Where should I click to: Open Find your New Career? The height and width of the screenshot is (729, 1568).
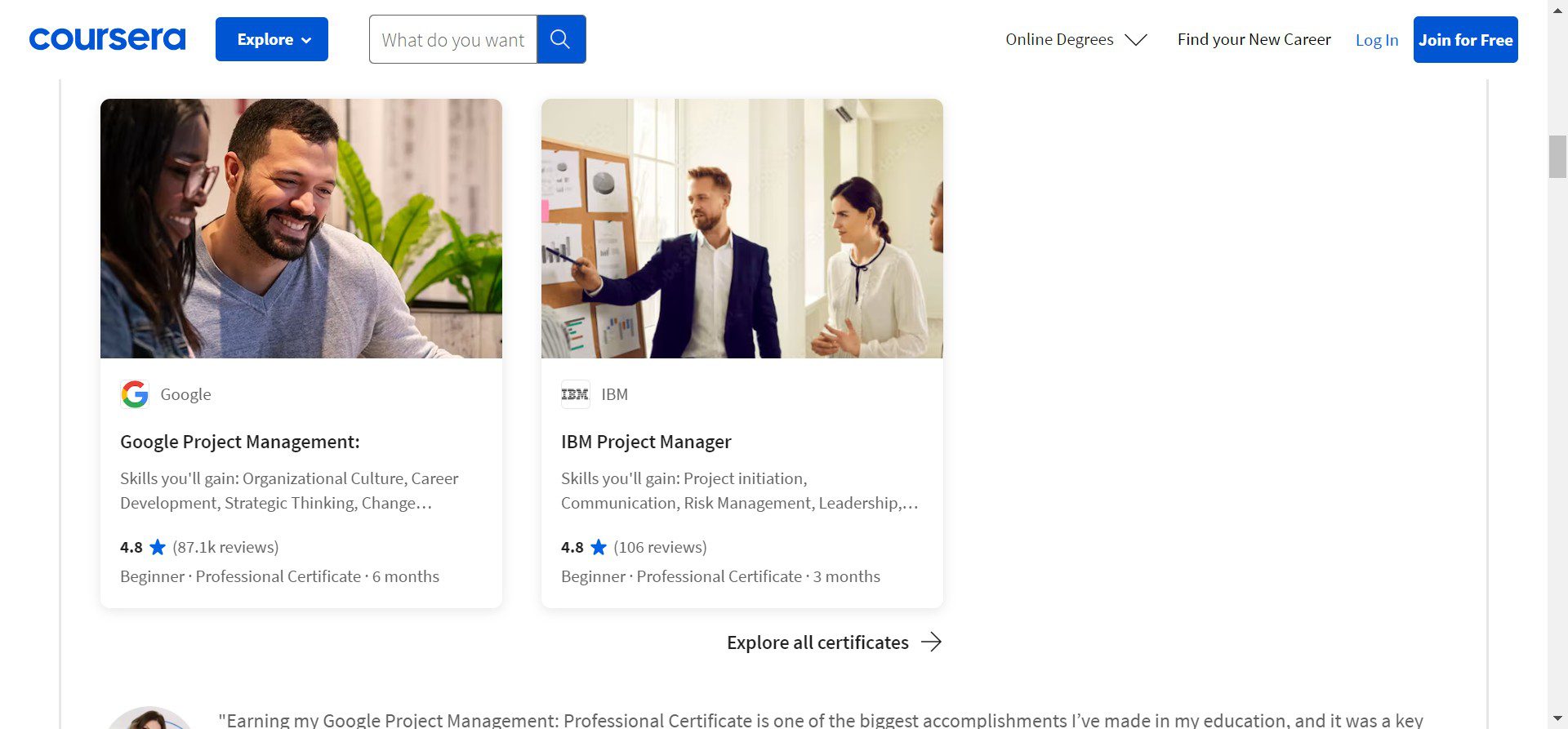1254,39
